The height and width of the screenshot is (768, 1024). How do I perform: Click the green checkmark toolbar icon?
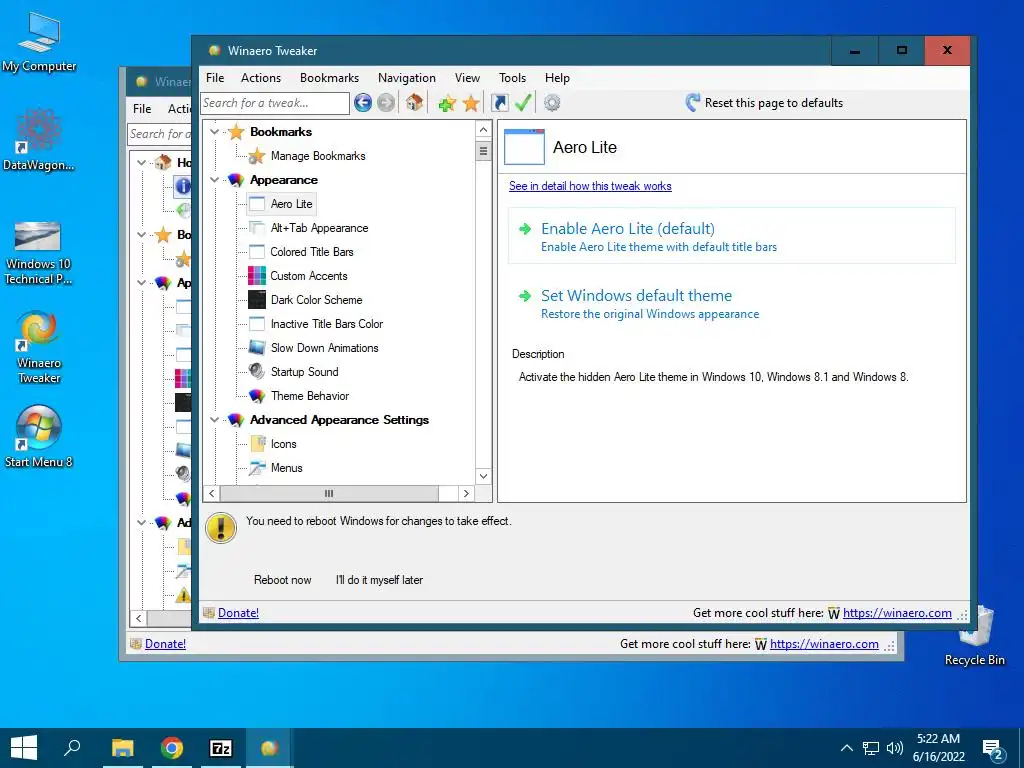tap(523, 103)
